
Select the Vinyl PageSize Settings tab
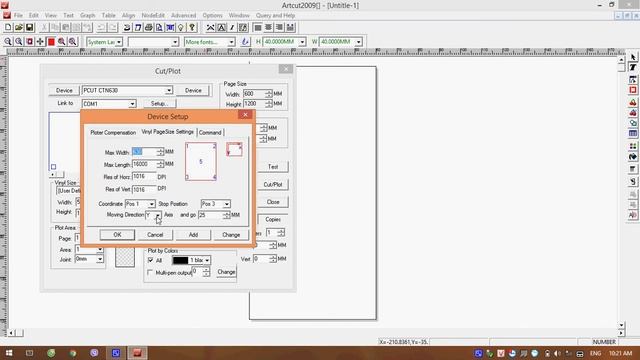click(167, 132)
